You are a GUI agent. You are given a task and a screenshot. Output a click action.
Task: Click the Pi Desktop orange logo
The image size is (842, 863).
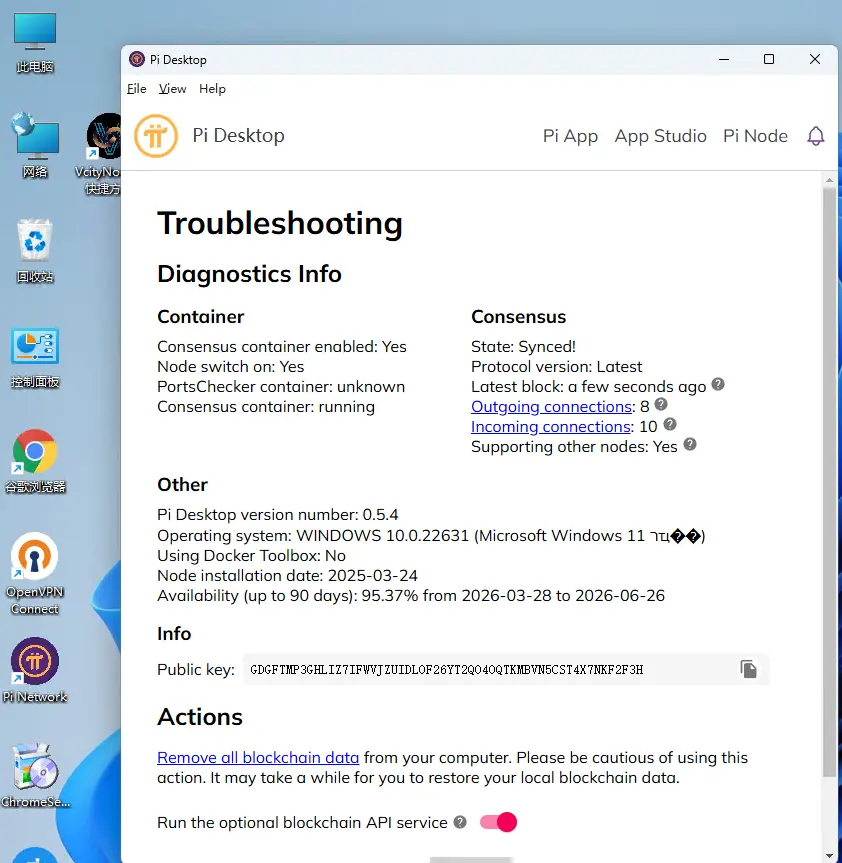pos(156,136)
